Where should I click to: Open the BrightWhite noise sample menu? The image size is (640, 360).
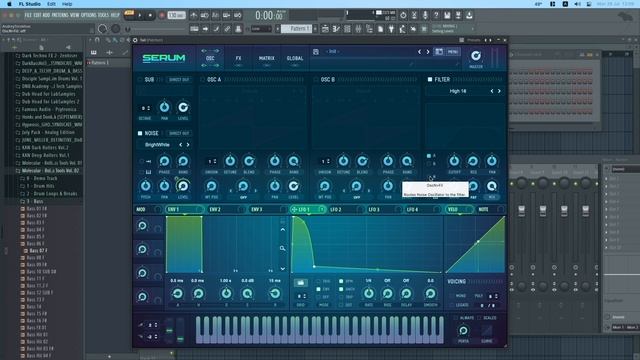pos(157,145)
